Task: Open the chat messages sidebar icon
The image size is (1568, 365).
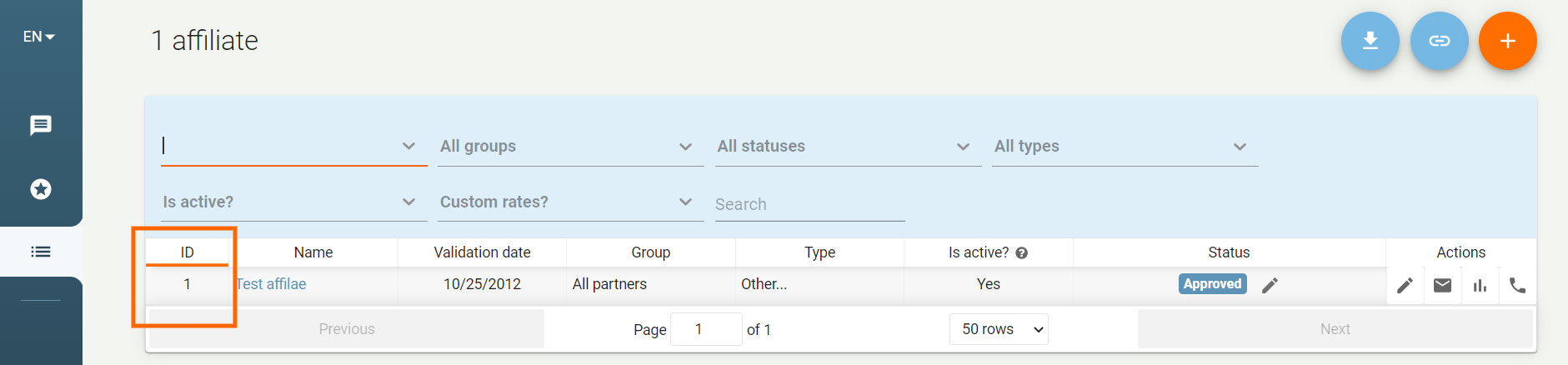Action: (41, 125)
